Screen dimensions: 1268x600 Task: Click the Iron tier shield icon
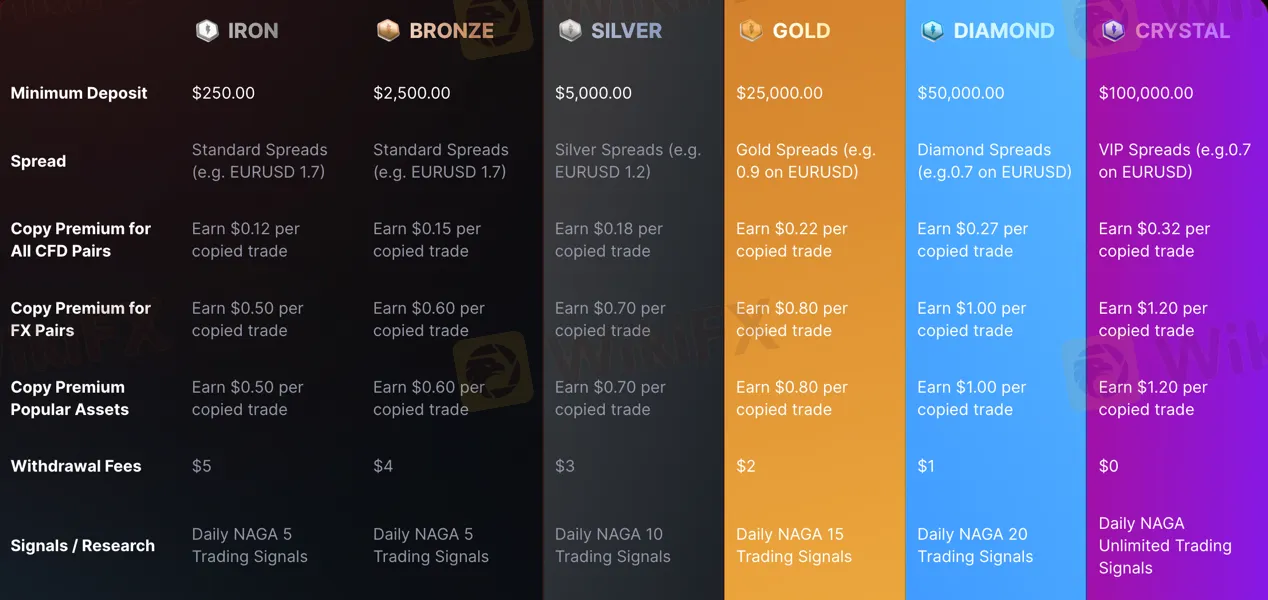click(207, 31)
